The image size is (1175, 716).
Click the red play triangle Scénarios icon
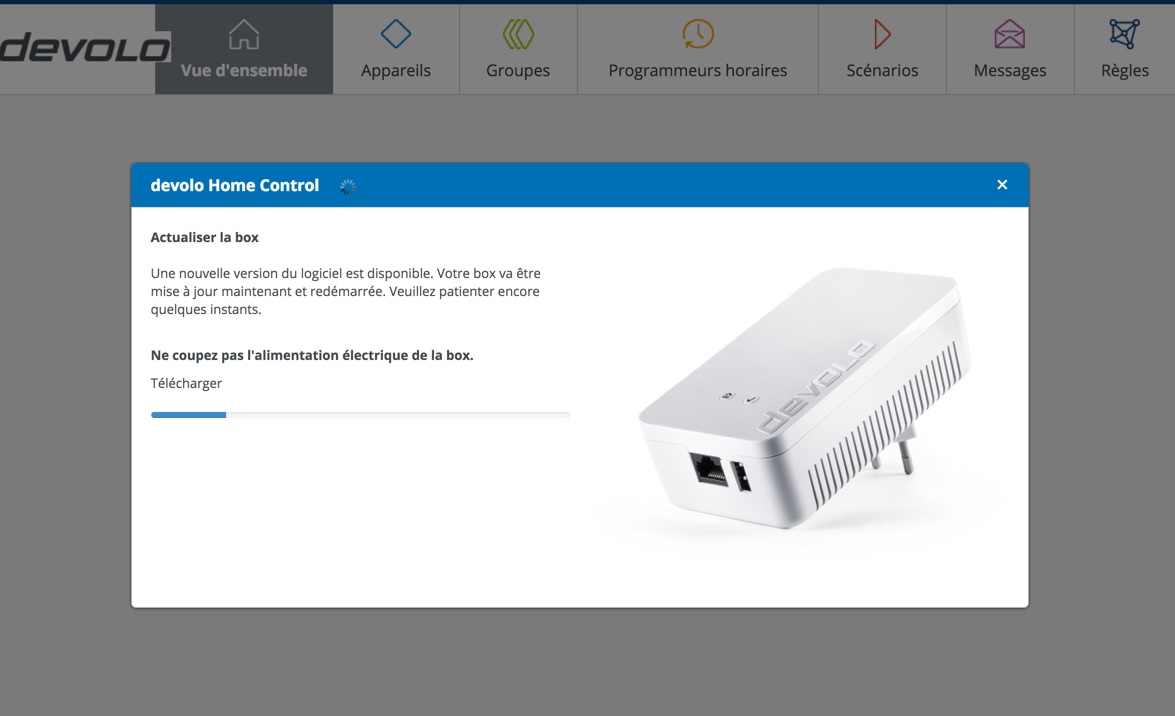coord(882,34)
